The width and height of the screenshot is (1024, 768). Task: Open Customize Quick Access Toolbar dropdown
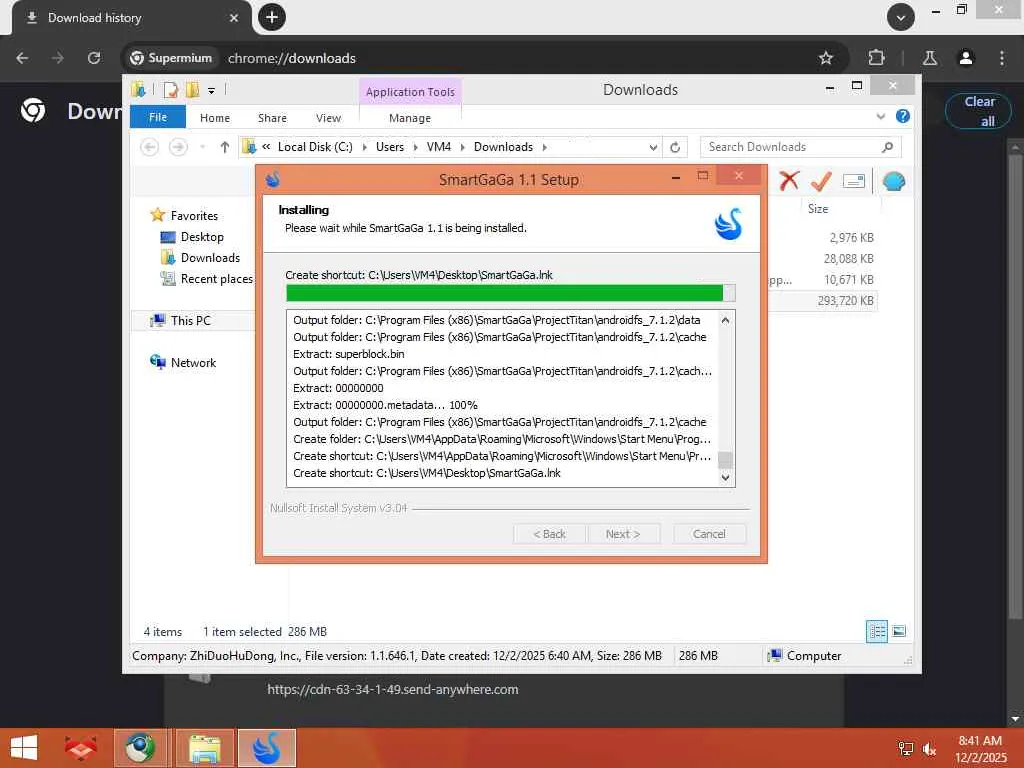212,91
